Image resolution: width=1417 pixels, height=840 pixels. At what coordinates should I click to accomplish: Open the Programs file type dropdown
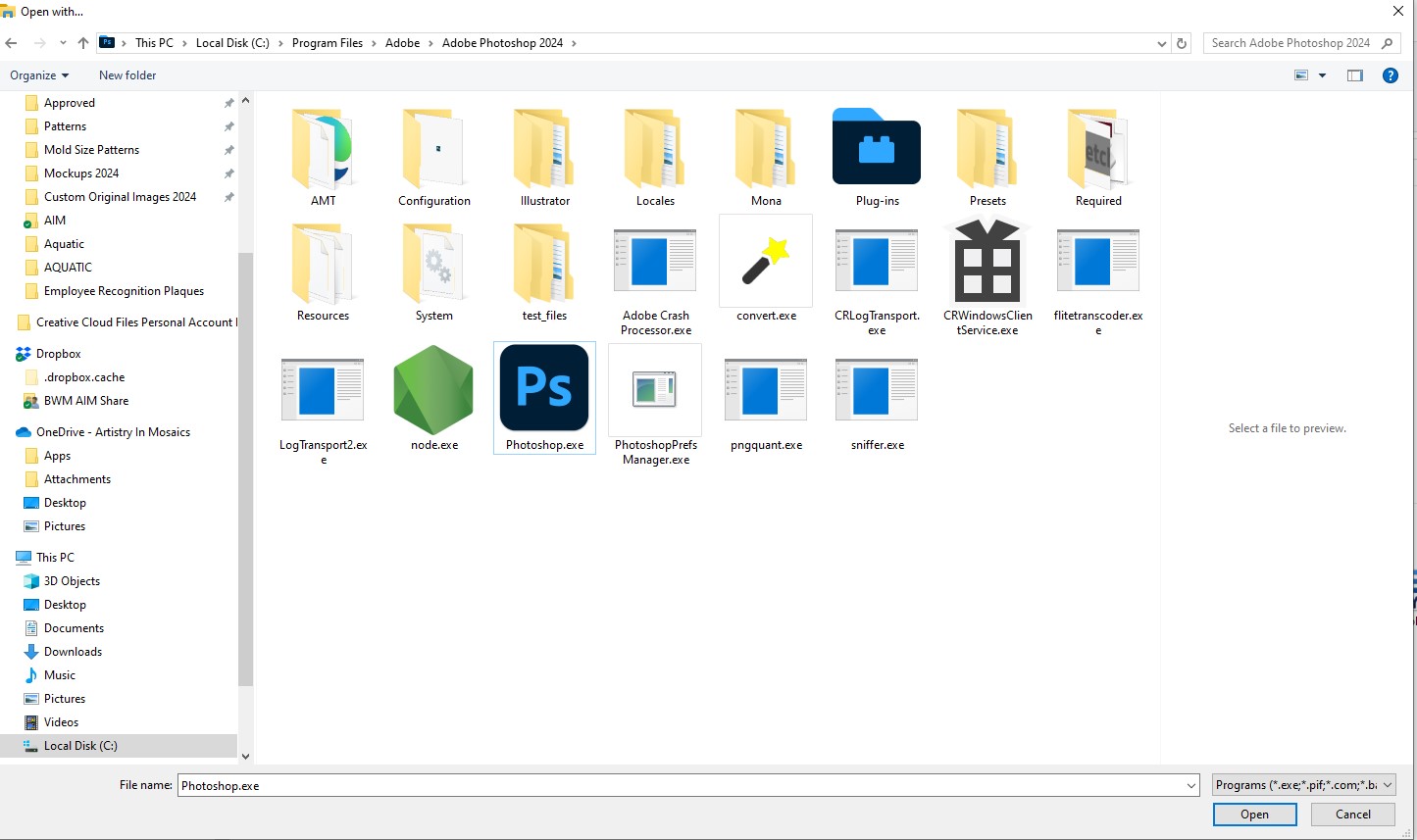(1302, 784)
